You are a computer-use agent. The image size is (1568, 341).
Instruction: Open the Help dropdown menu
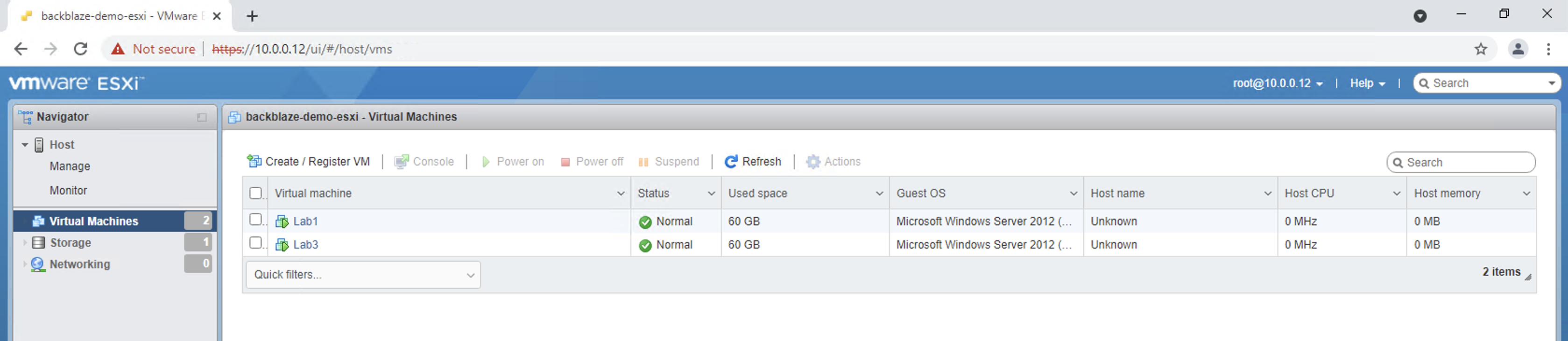[x=1367, y=84]
